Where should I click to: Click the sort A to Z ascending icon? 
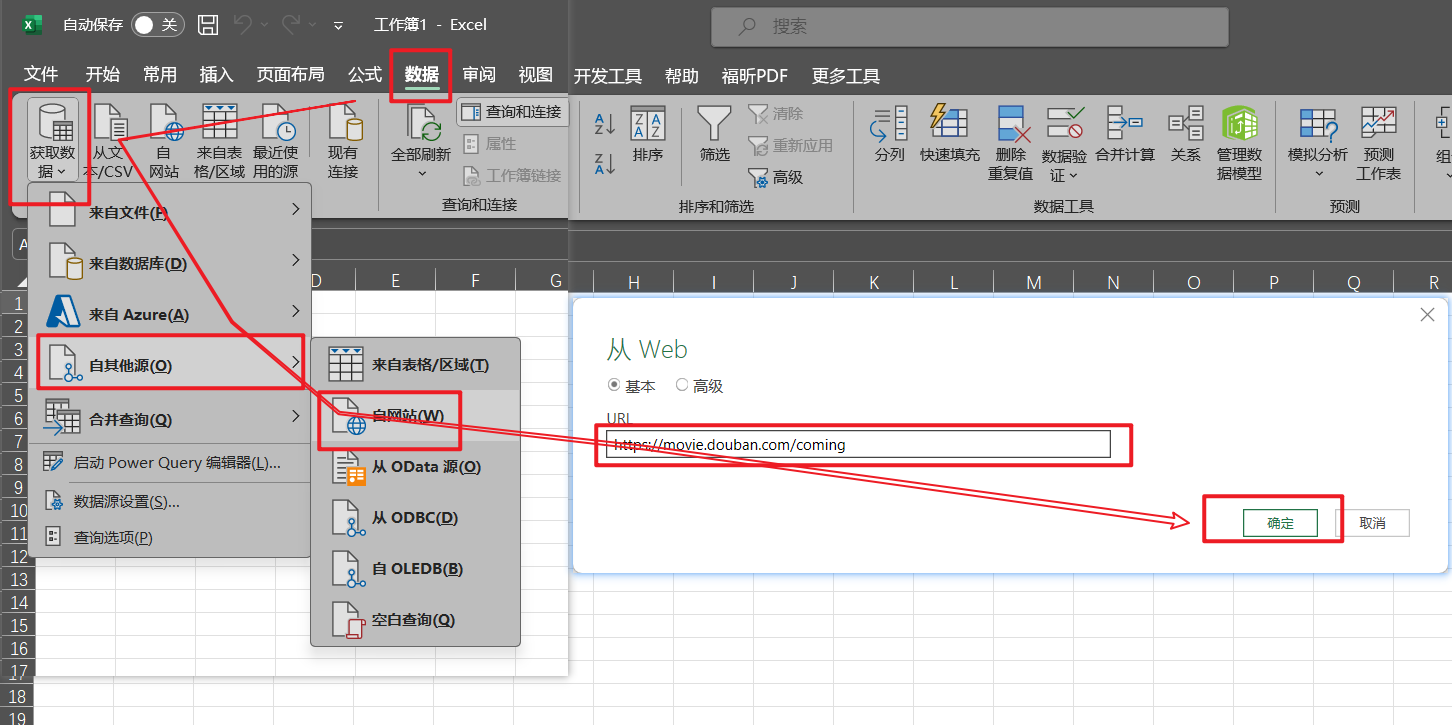tap(605, 123)
